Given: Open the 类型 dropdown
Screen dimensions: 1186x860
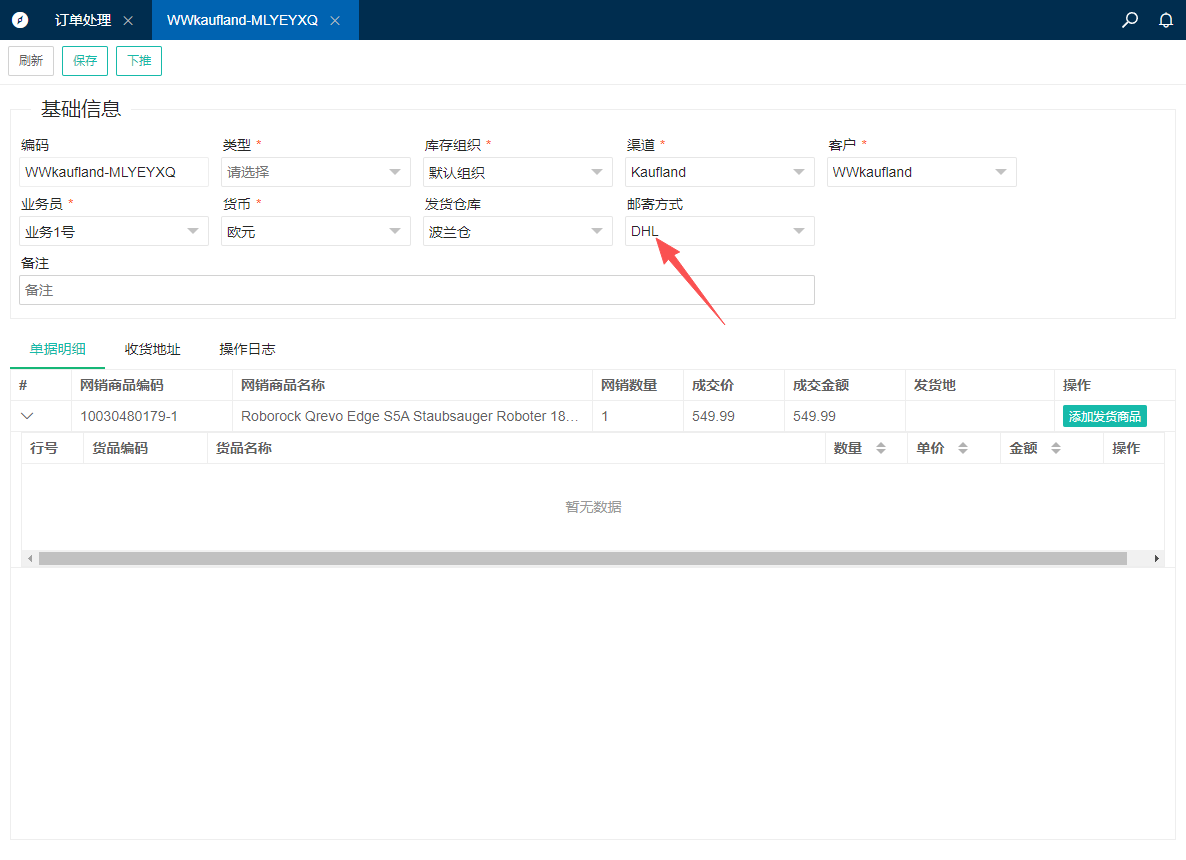Looking at the screenshot, I should [315, 172].
